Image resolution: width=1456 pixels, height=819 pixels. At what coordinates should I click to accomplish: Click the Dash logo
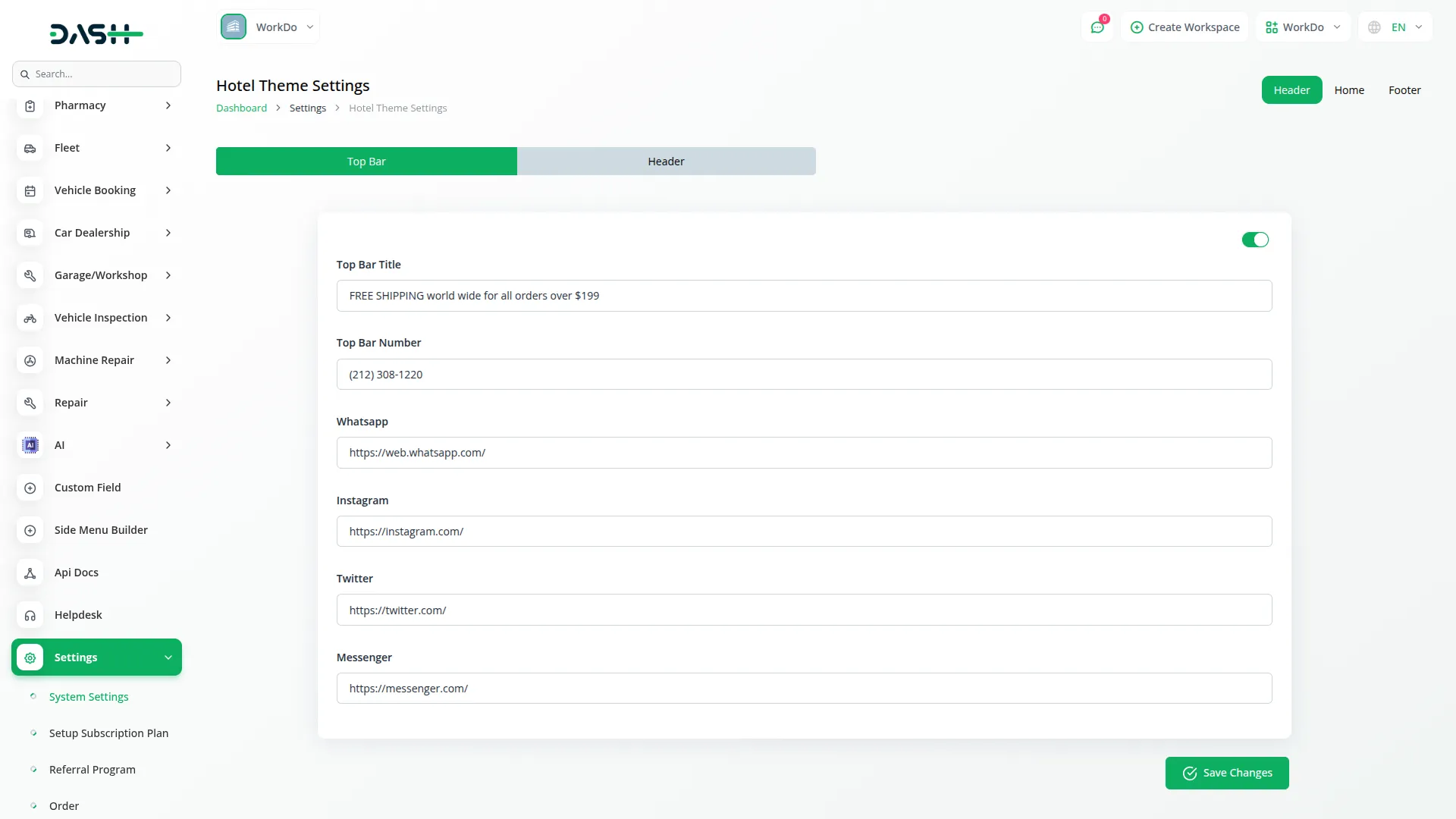click(x=96, y=33)
